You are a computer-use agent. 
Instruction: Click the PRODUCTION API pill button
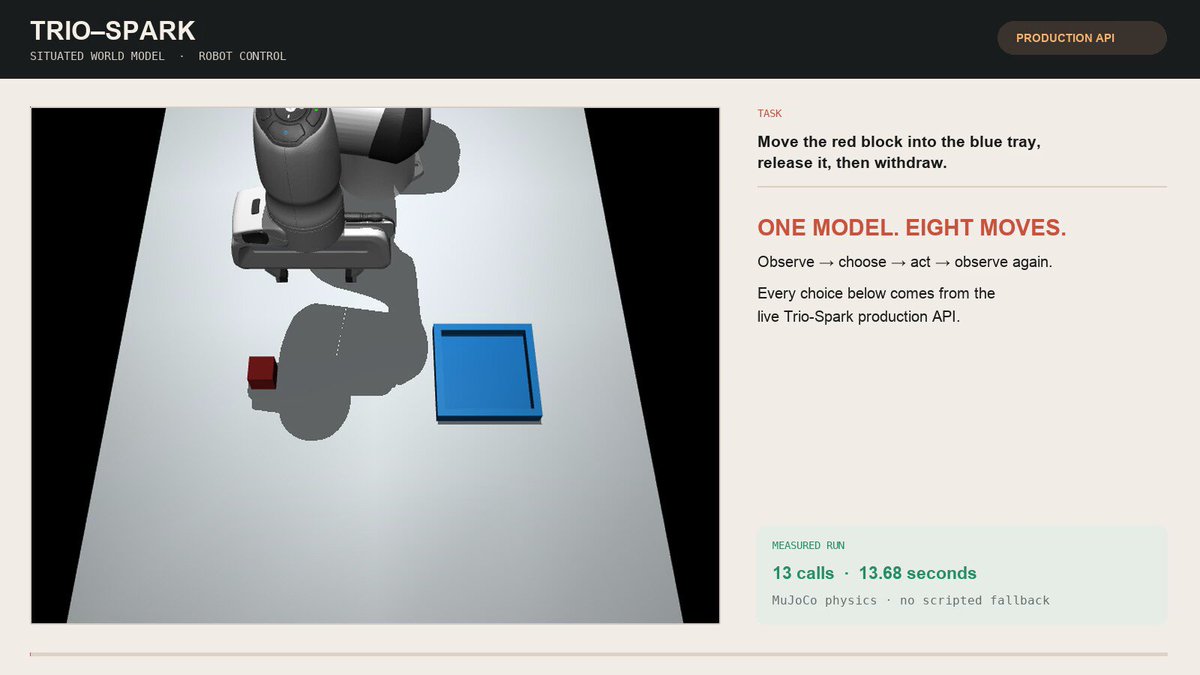(x=1082, y=38)
